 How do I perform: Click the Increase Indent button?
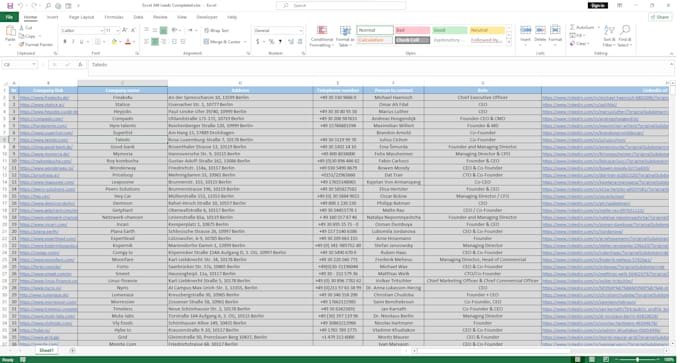(x=183, y=42)
